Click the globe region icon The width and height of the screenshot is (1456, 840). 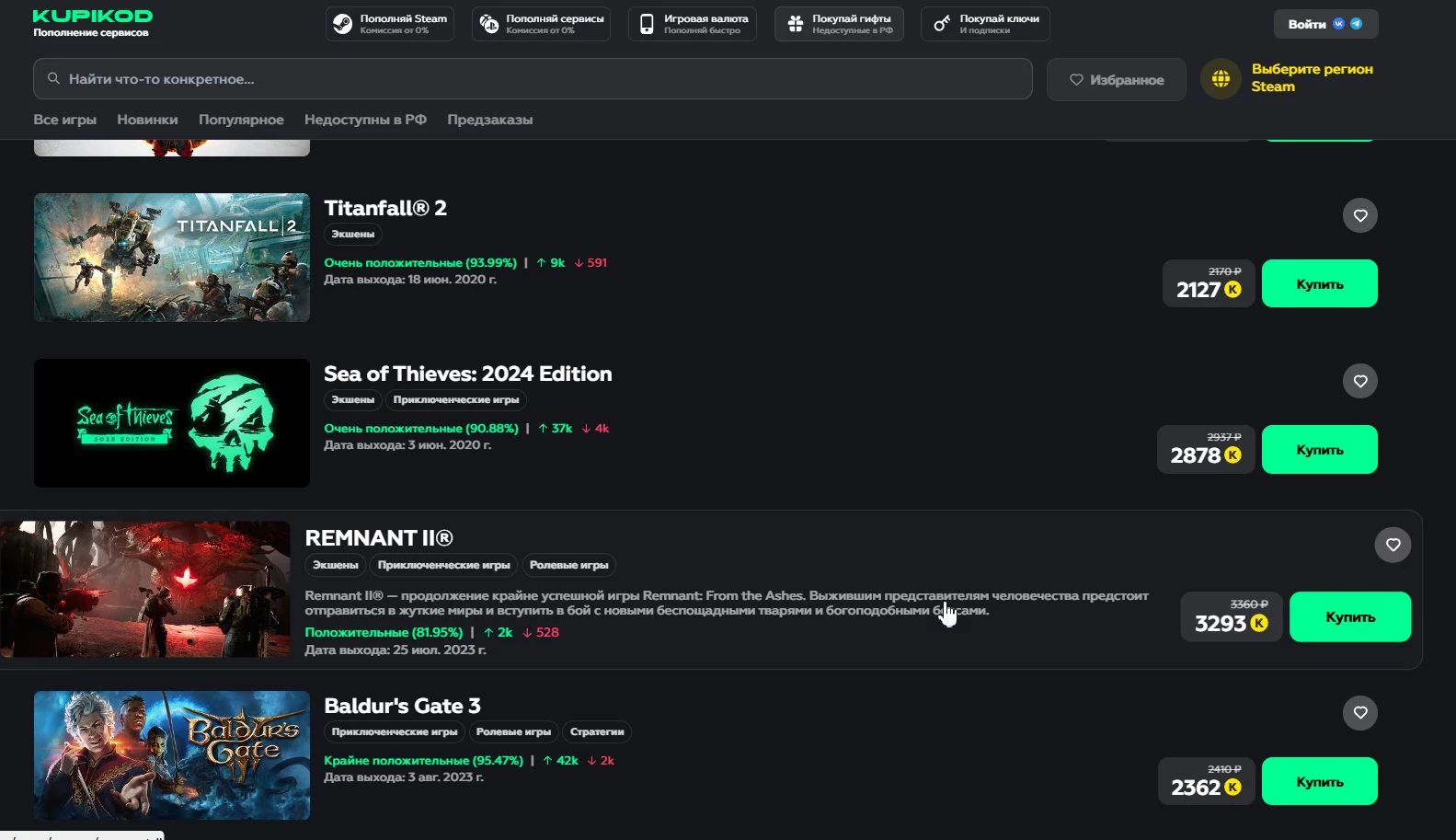(x=1221, y=79)
